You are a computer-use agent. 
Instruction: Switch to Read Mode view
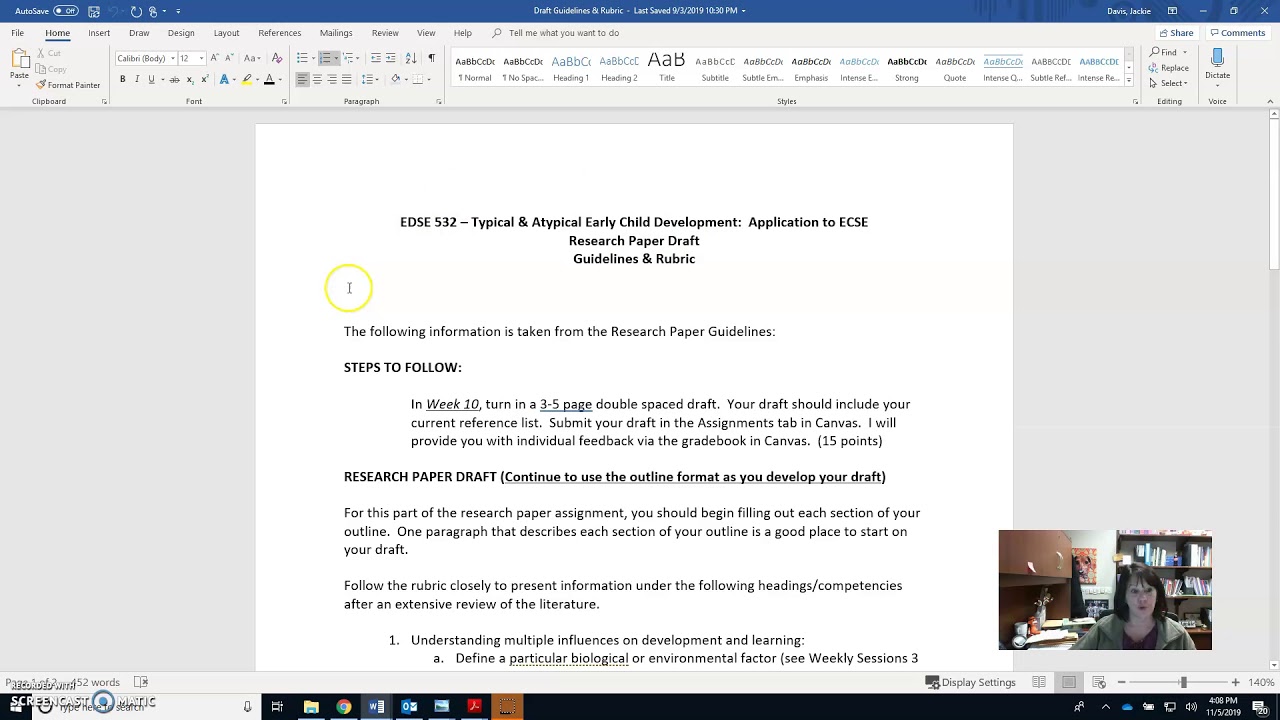(x=1039, y=682)
